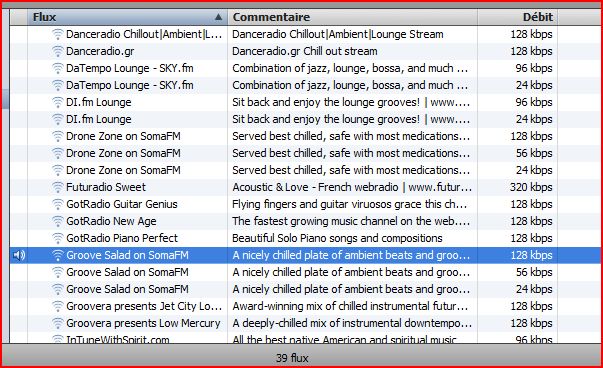Select 'Groove Salad on SomaFM' name in 24 kbps row
Screen dimensions: 603x368
point(127,289)
